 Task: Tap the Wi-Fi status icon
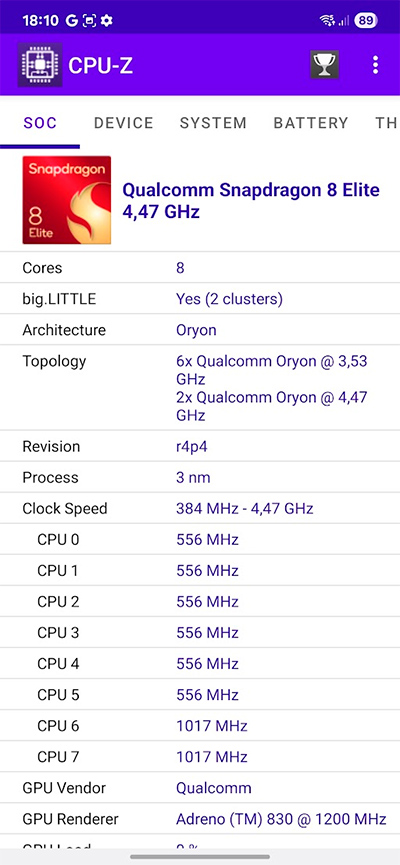point(327,21)
